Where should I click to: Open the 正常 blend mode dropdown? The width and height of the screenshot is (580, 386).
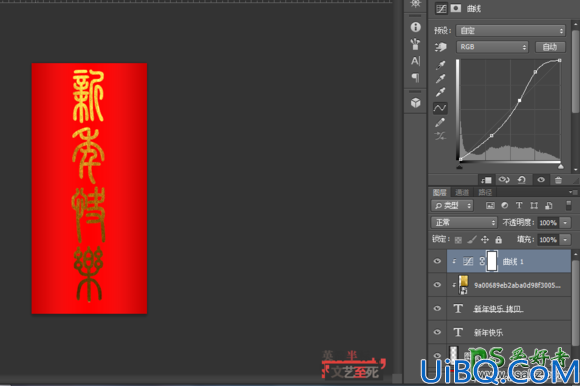click(464, 222)
